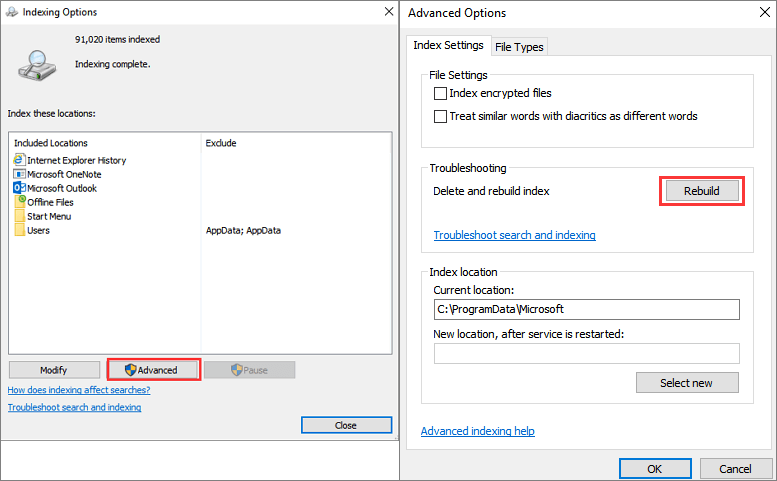Click the Microsoft Outlook location icon
The image size is (777, 481).
[x=19, y=188]
